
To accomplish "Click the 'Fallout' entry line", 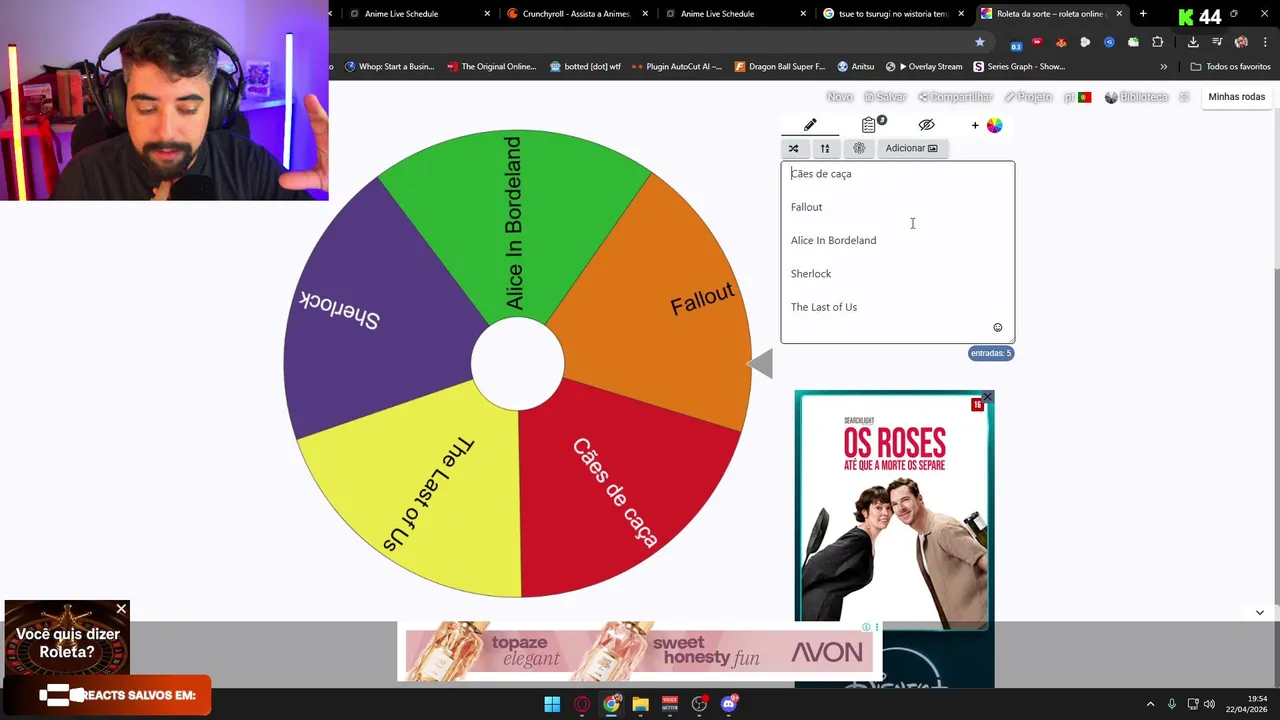I will 806,207.
